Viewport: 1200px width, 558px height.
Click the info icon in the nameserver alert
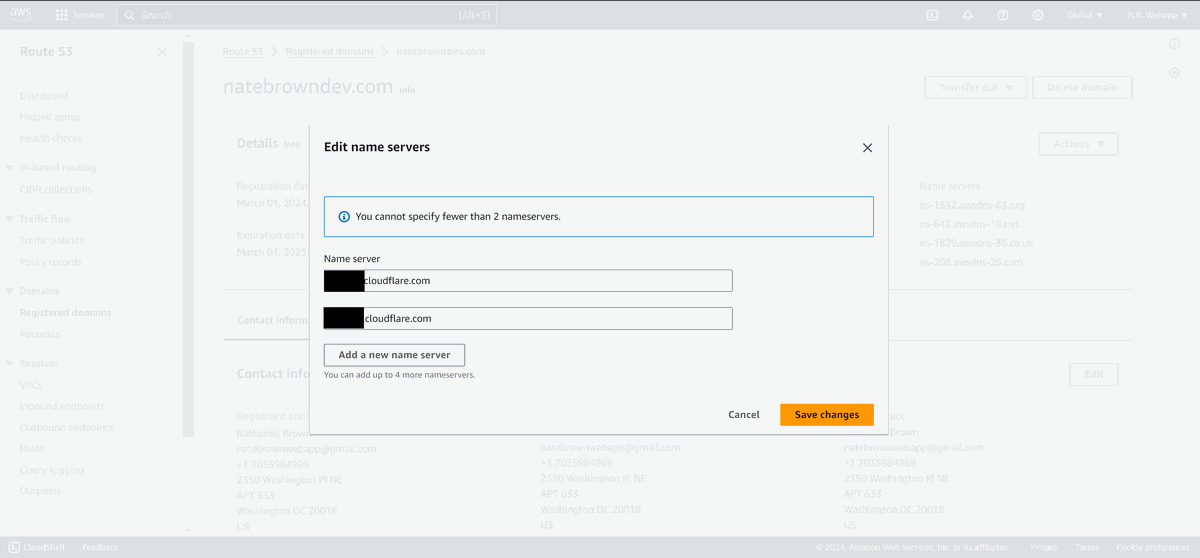(x=344, y=216)
